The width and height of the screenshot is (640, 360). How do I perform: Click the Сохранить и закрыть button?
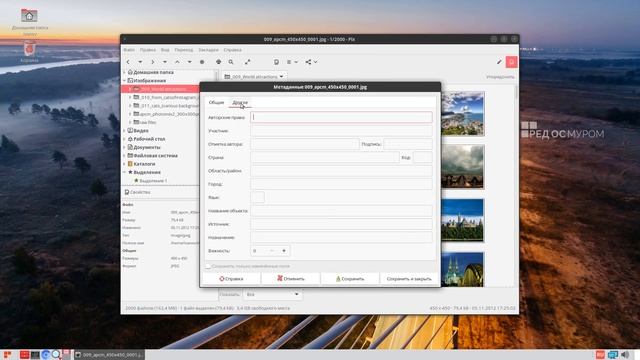click(409, 279)
